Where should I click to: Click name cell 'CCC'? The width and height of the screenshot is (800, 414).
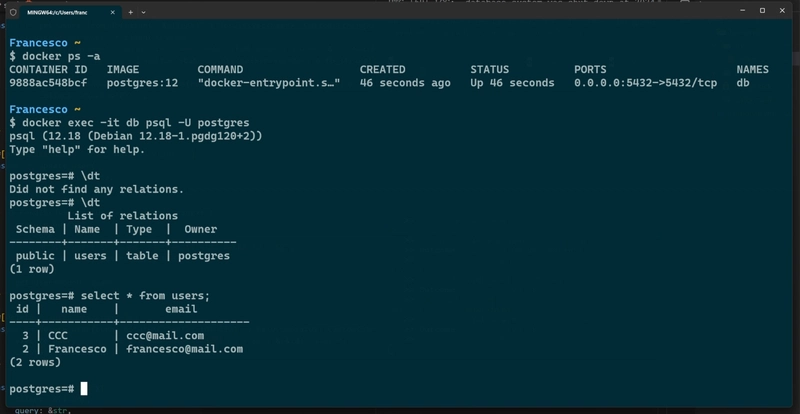pos(58,335)
